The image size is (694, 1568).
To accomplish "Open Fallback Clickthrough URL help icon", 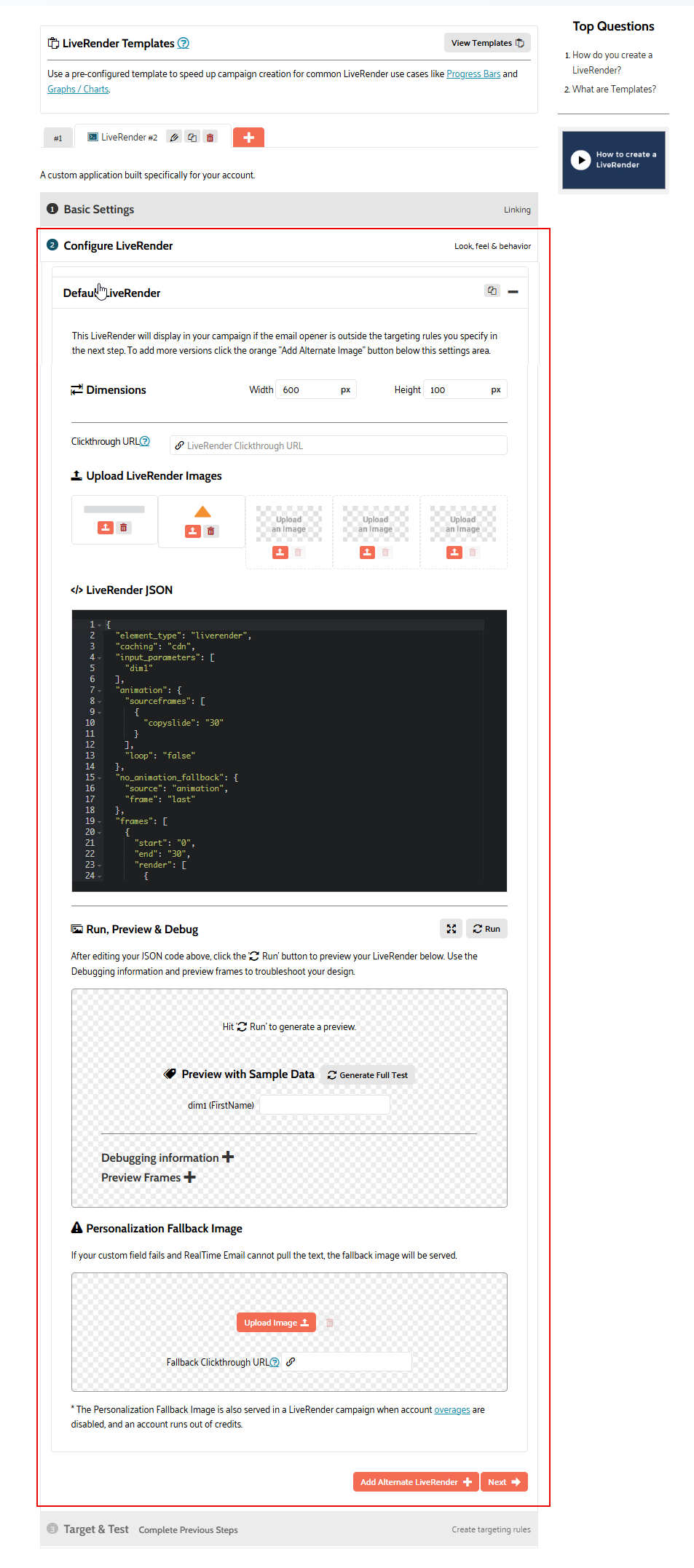I will [275, 1362].
